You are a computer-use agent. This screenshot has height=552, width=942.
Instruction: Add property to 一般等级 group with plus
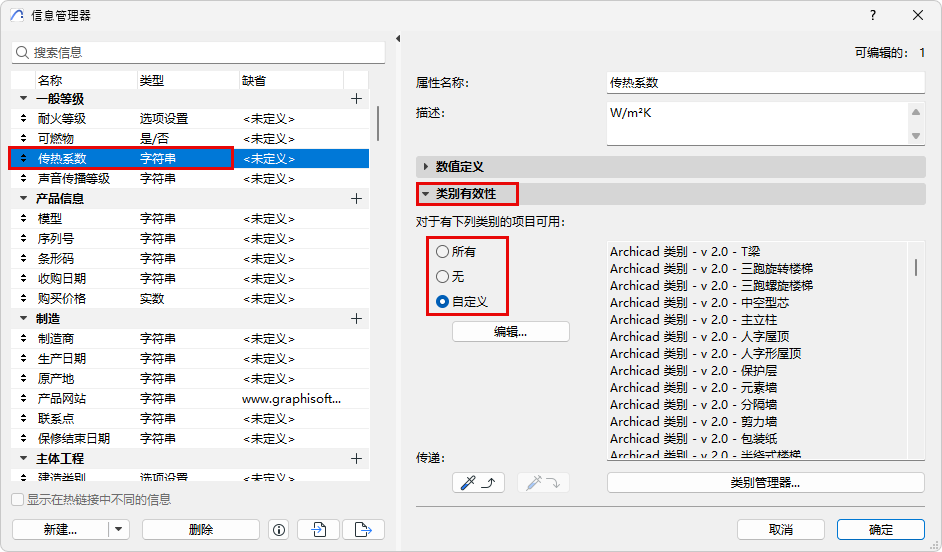click(x=356, y=99)
